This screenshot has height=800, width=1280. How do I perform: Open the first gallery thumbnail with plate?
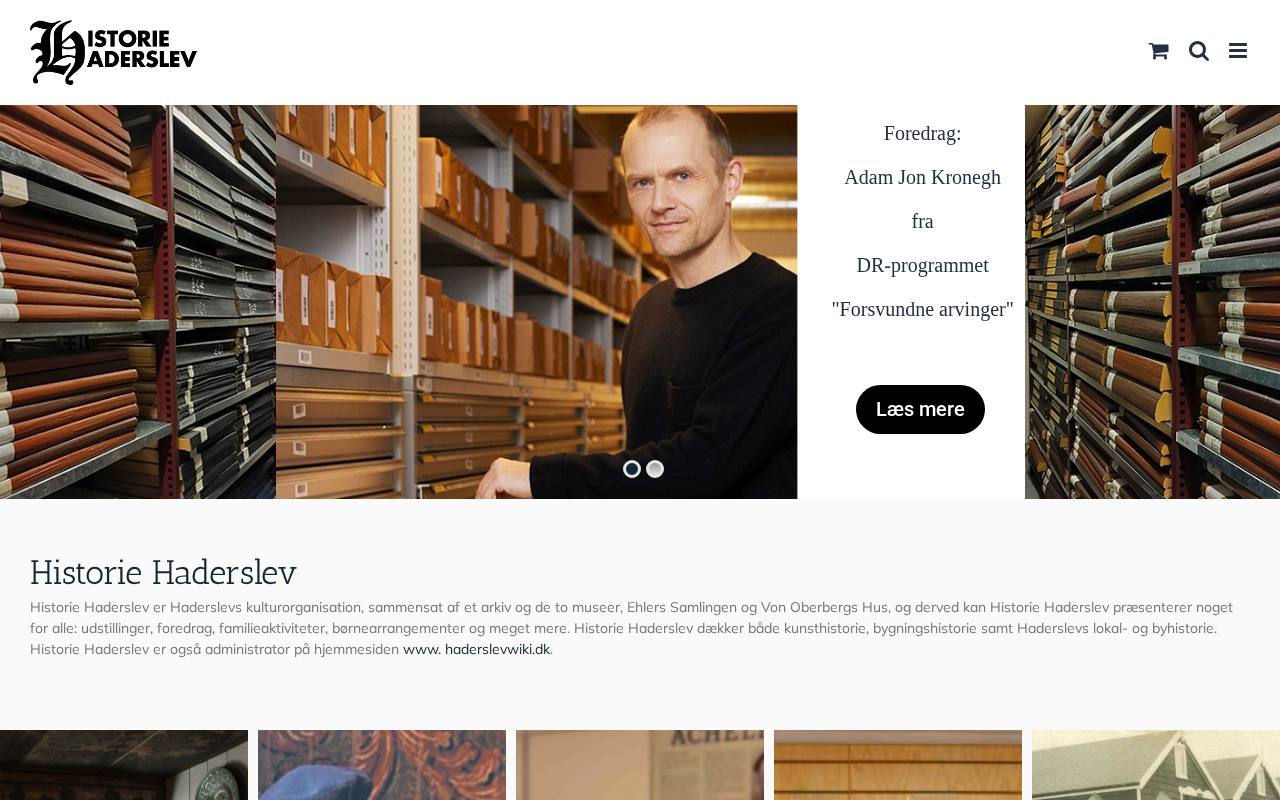click(x=124, y=765)
